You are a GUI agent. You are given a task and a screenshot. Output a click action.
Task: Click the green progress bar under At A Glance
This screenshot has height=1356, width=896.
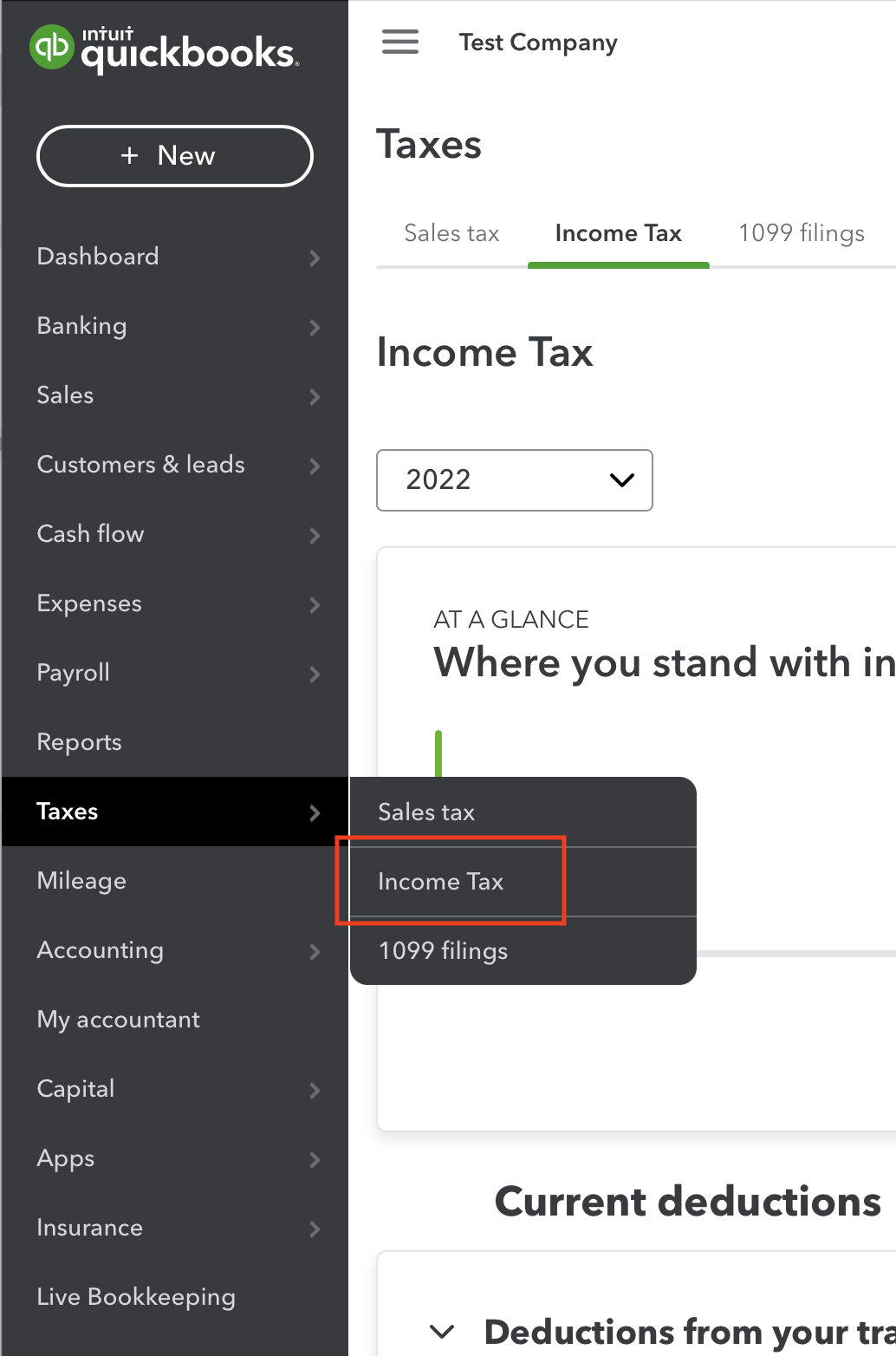(438, 754)
